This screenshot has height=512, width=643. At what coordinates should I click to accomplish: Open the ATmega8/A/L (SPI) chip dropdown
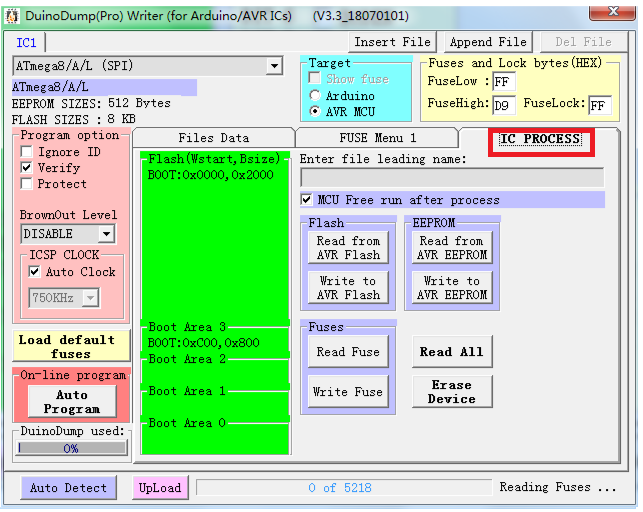point(274,66)
